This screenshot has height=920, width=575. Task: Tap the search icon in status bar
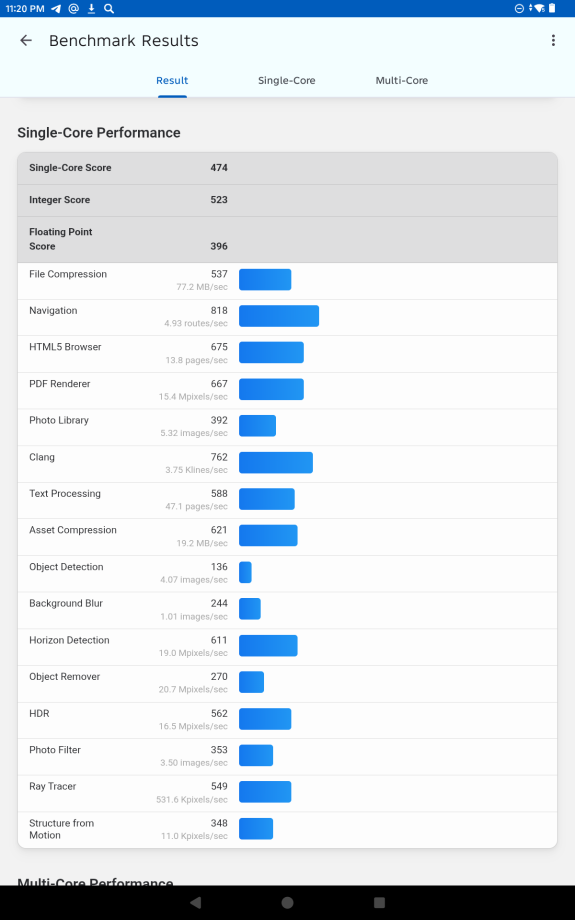[x=109, y=8]
